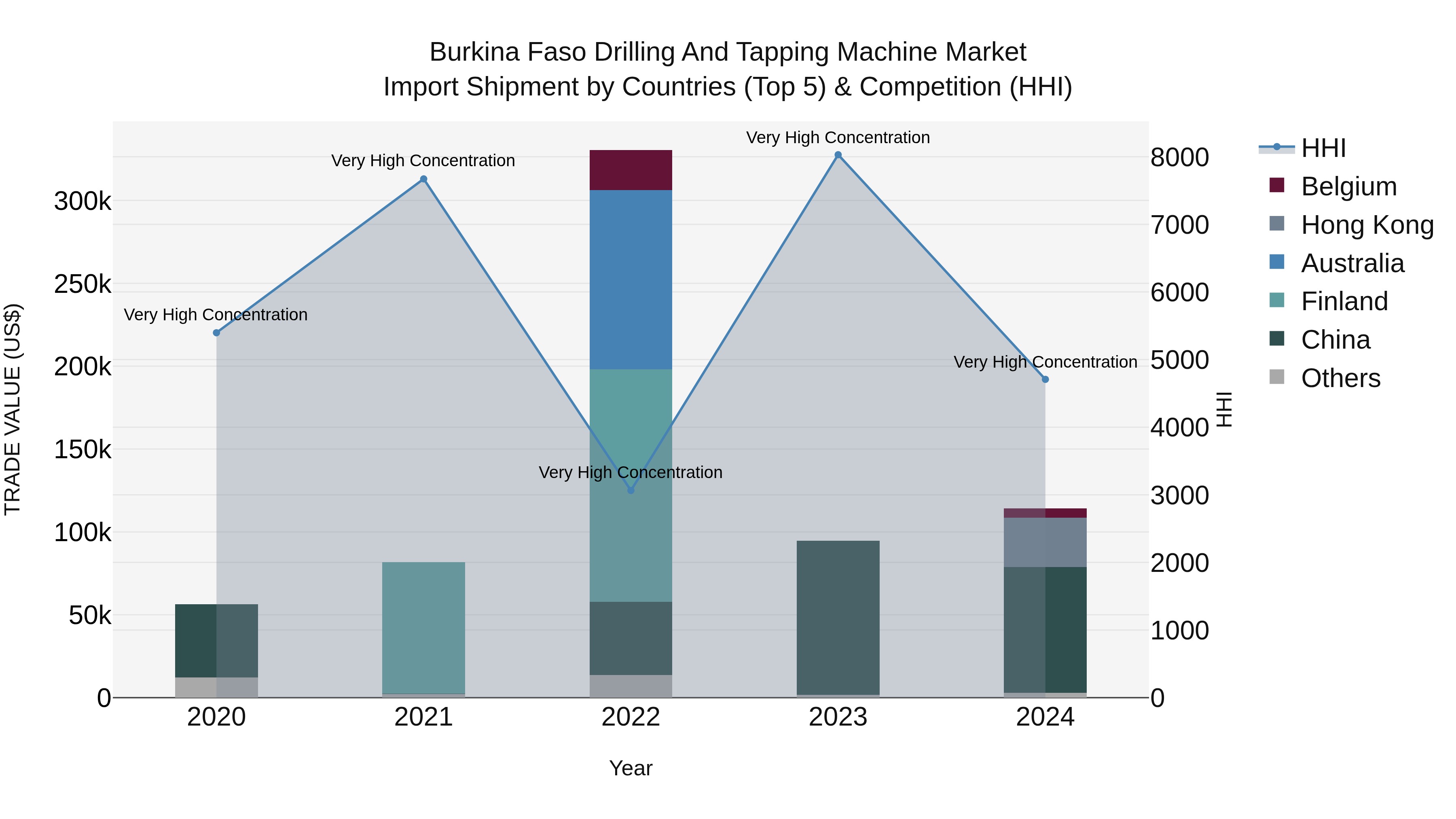Click the Others segment of the 2020 bar

click(216, 687)
